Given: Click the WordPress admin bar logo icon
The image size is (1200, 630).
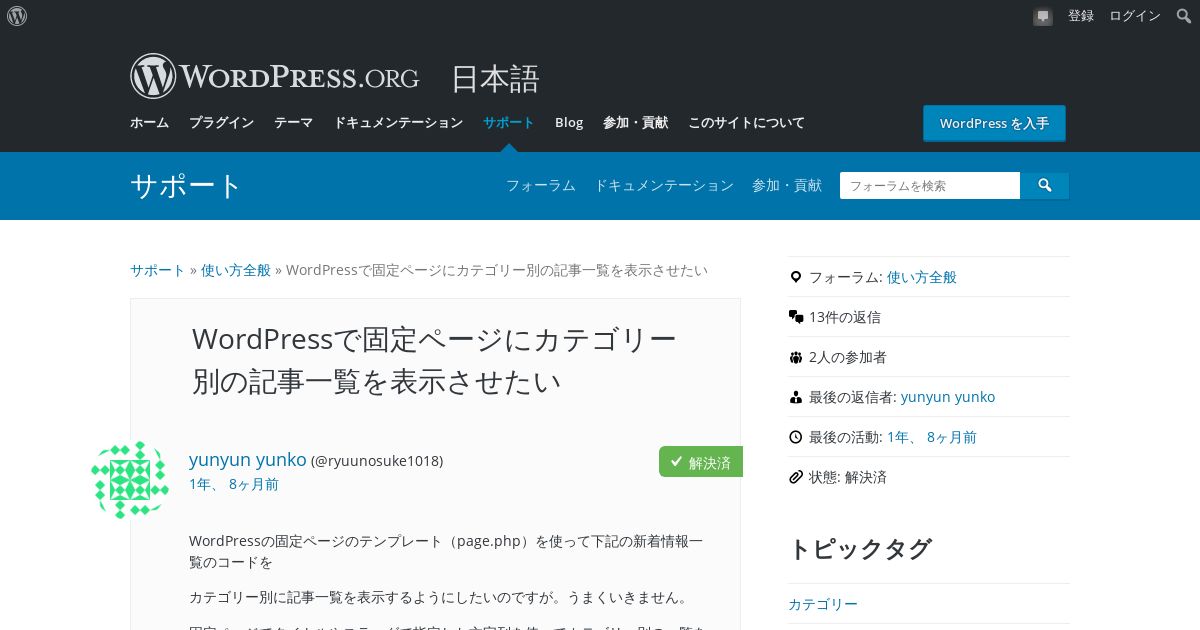Looking at the screenshot, I should point(17,16).
